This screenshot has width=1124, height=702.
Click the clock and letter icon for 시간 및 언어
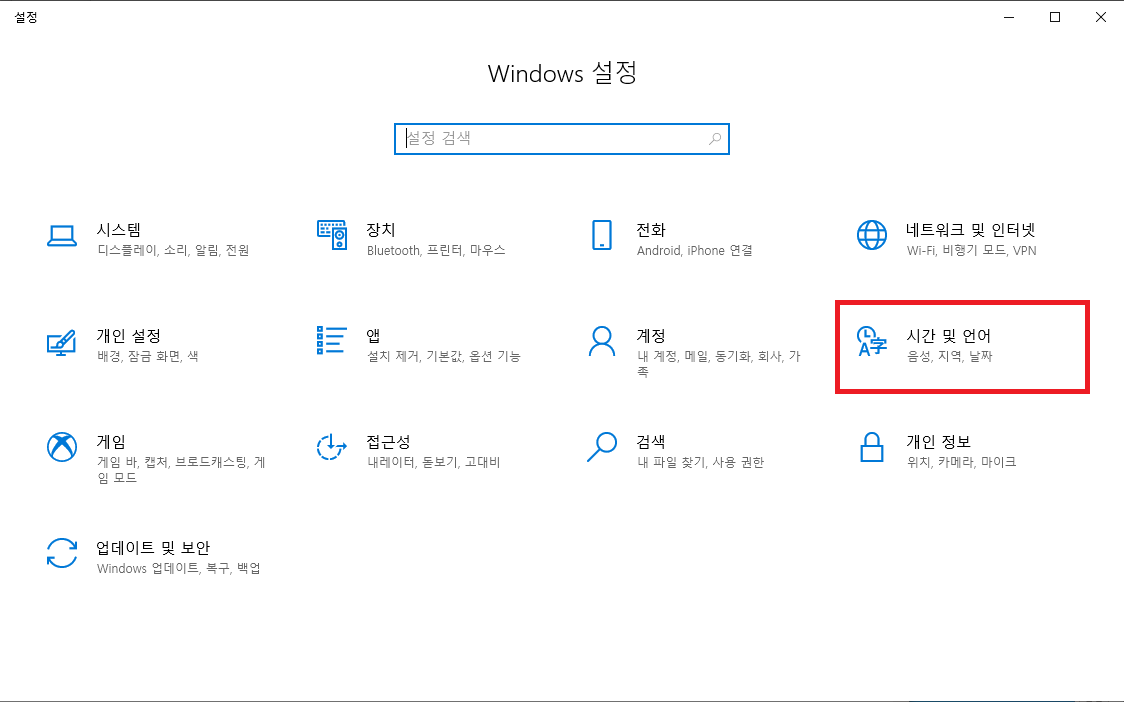872,341
